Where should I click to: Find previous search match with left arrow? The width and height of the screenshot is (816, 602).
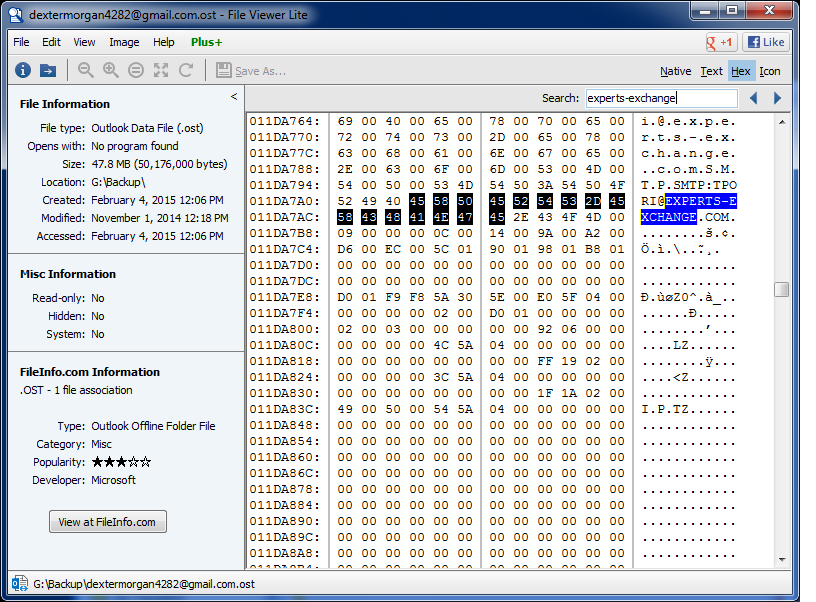tap(754, 98)
